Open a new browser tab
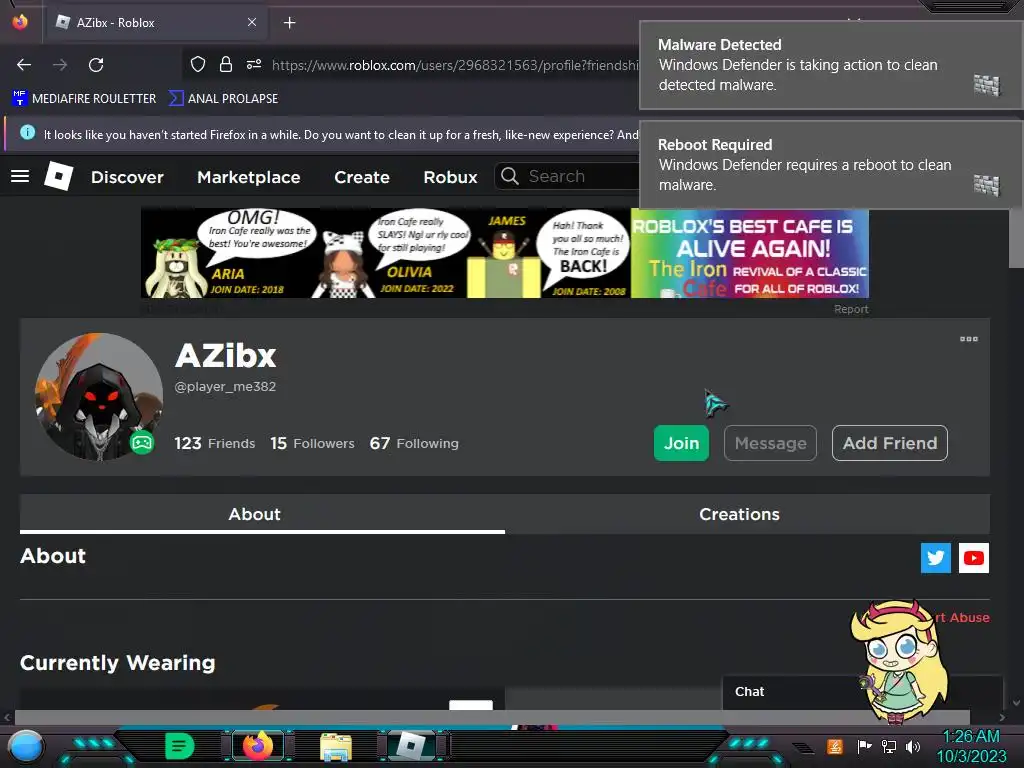Viewport: 1024px width, 768px height. click(289, 23)
